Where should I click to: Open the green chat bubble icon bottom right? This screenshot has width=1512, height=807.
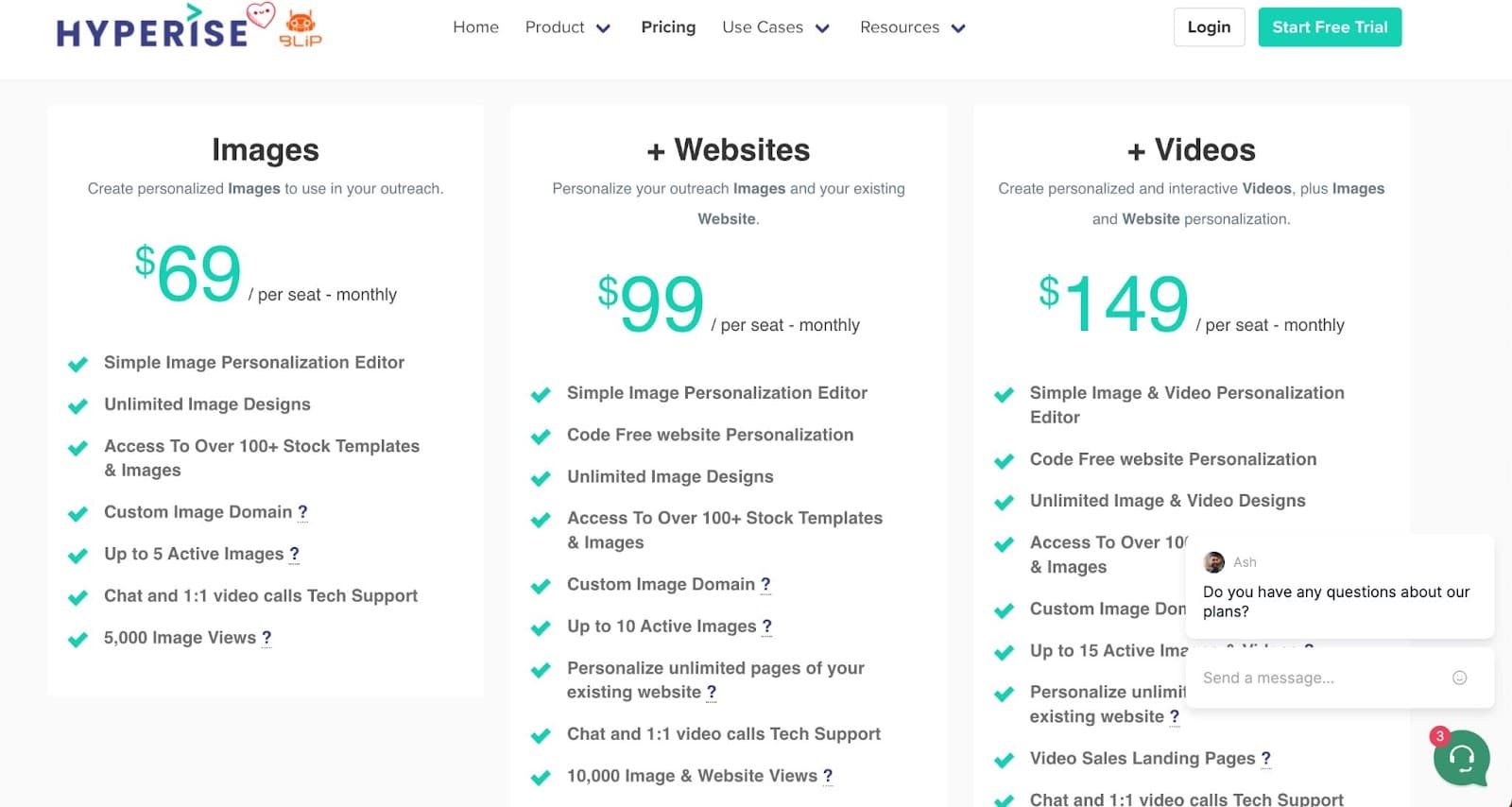pos(1461,759)
